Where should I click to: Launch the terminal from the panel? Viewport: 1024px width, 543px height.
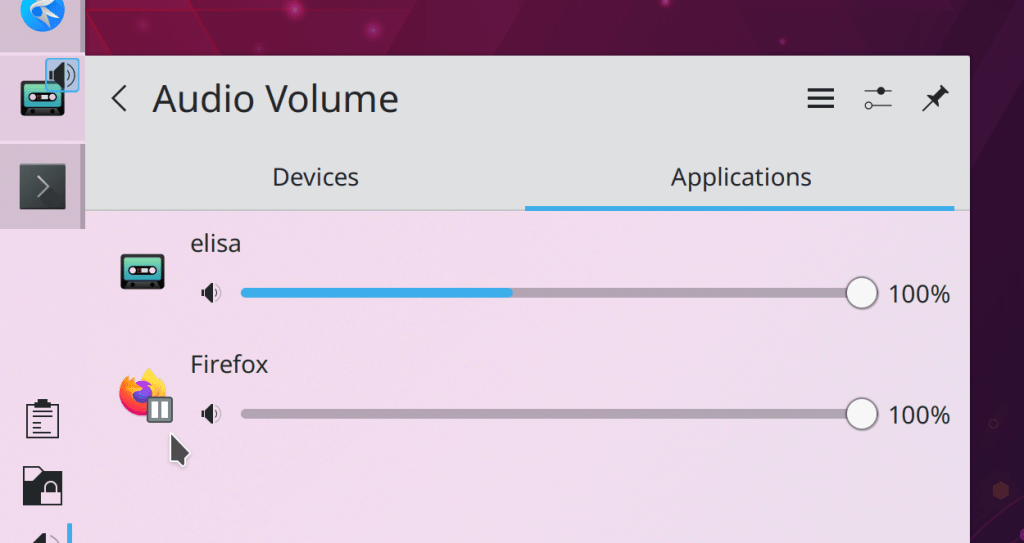click(x=42, y=186)
